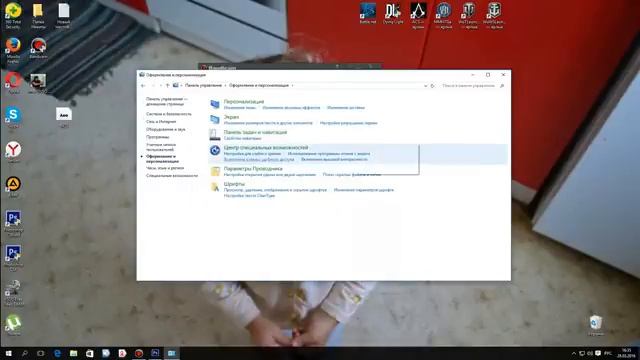The width and height of the screenshot is (640, 360).
Task: Go to Часы, язык и регион in sidebar
Action: [x=165, y=168]
